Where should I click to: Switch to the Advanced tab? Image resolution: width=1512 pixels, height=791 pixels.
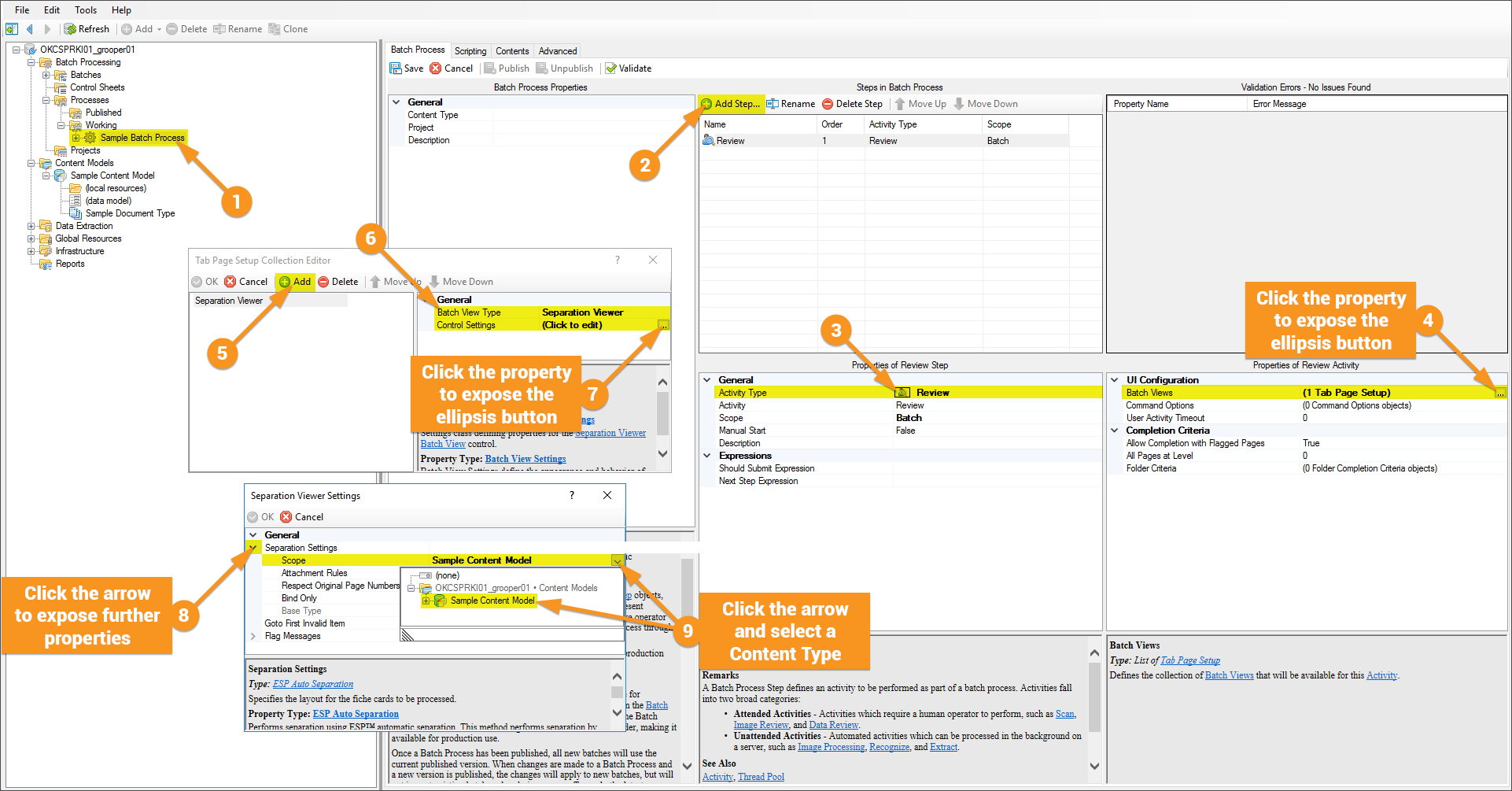pos(558,51)
